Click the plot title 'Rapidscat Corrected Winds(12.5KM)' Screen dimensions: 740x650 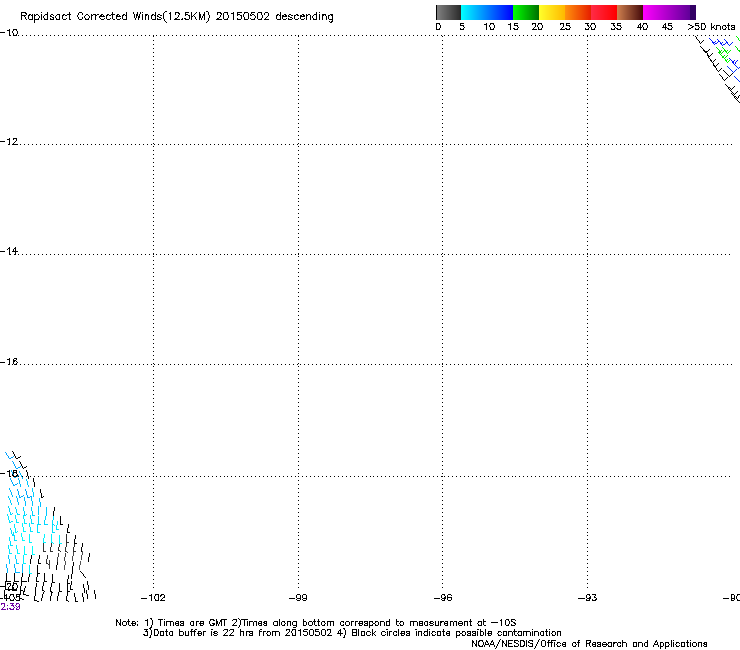[x=115, y=17]
